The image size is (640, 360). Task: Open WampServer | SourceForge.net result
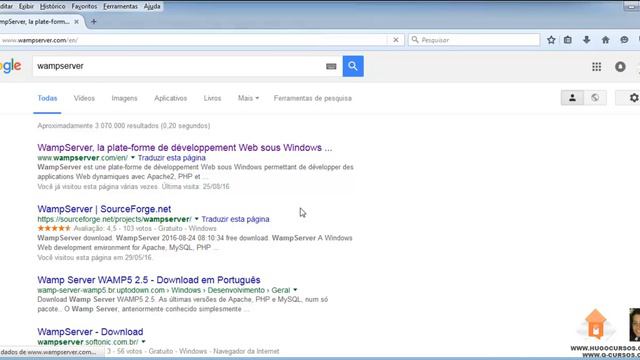(104, 209)
